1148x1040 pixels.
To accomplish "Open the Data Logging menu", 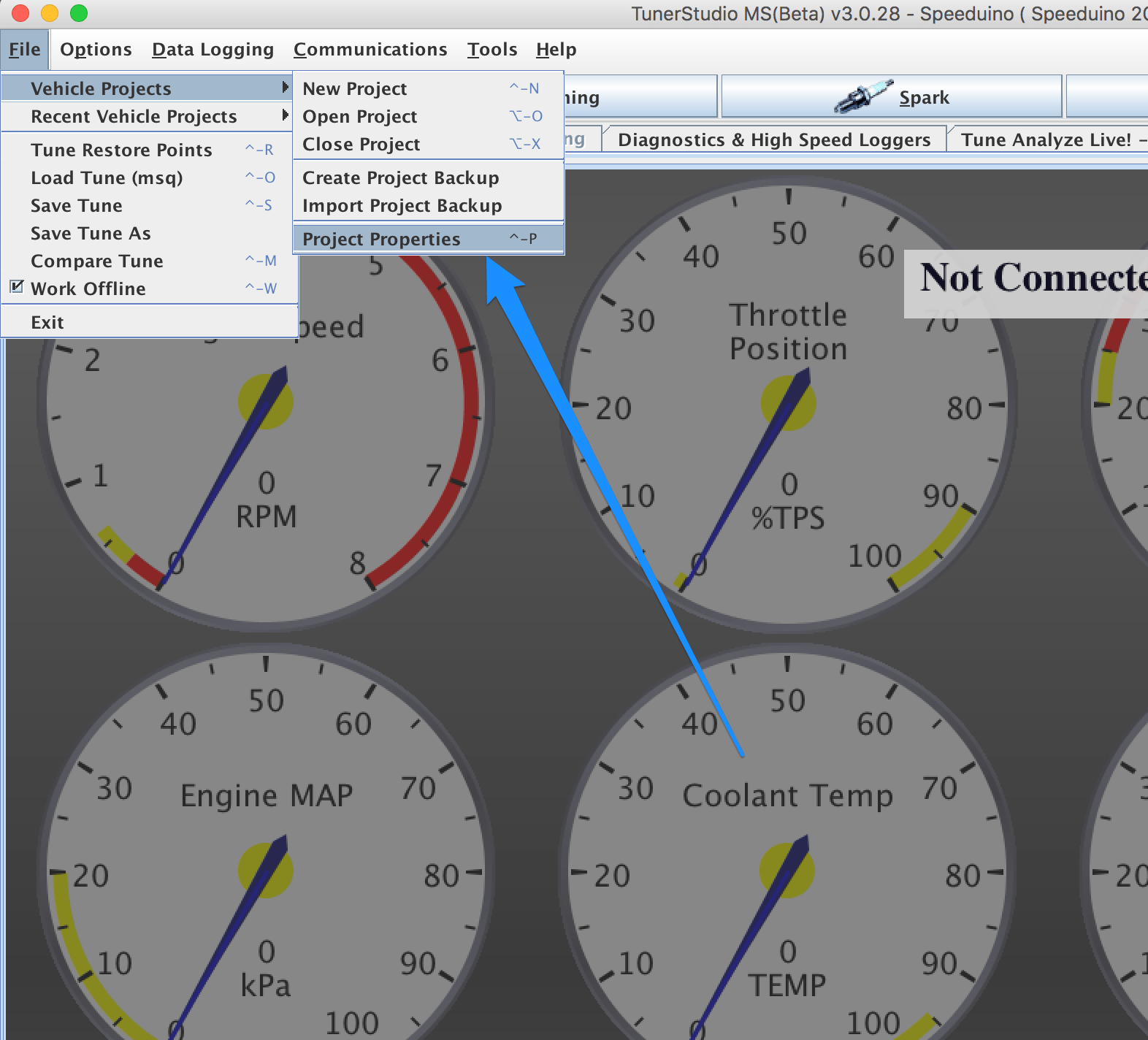I will click(x=213, y=50).
